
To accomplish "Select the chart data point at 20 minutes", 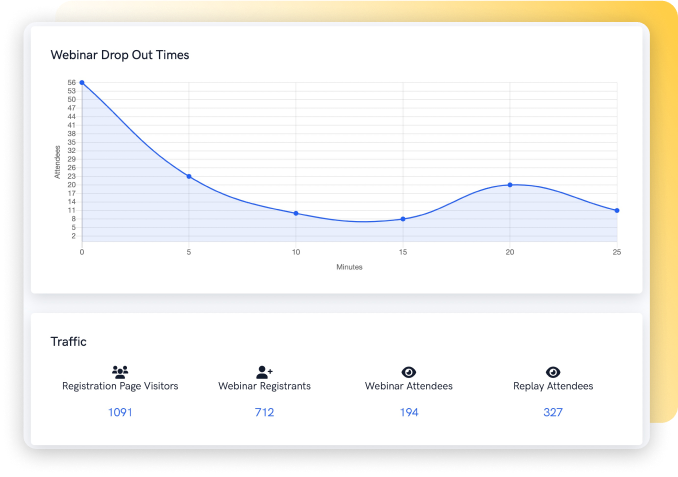I will 510,185.
